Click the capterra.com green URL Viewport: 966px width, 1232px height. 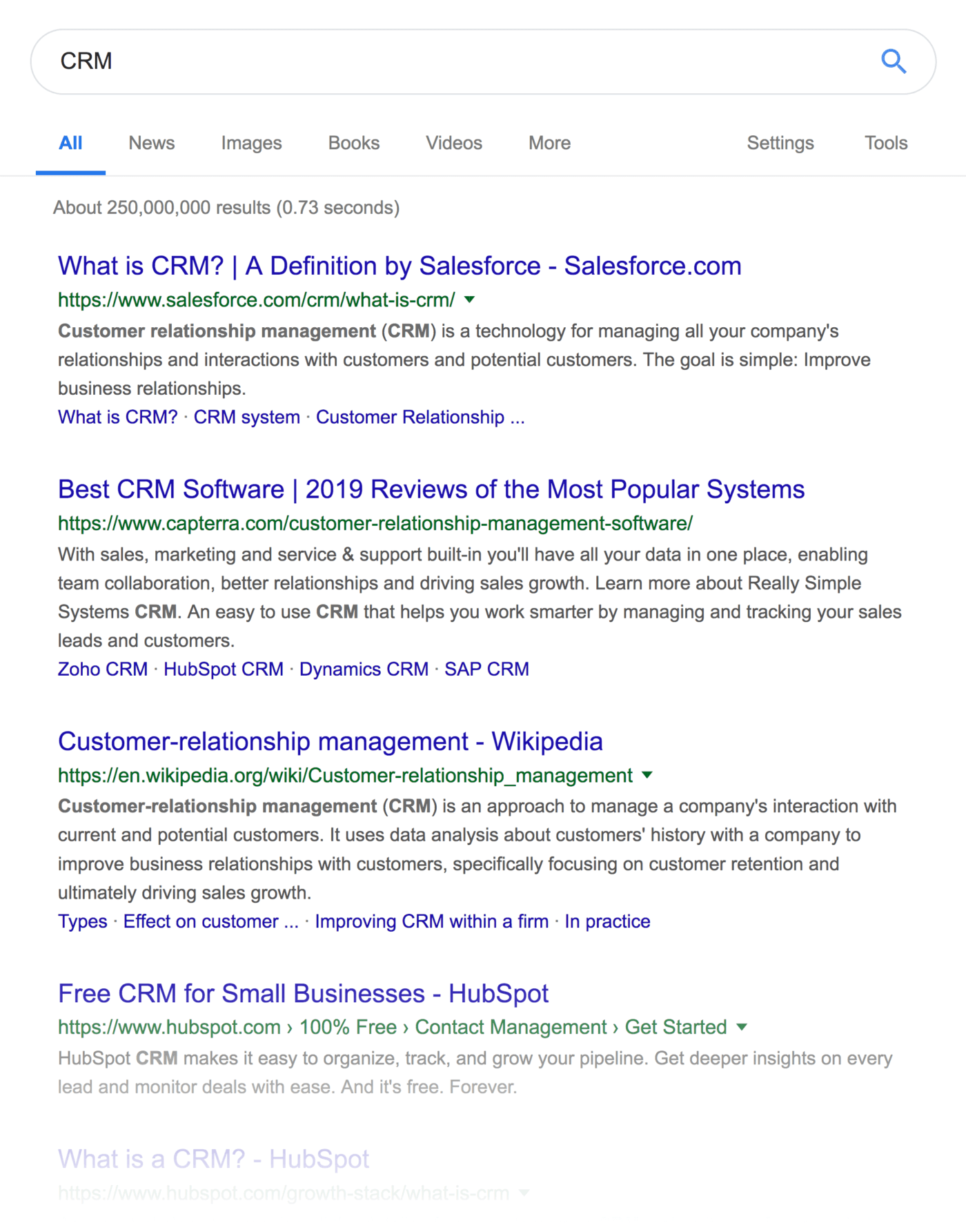click(375, 523)
